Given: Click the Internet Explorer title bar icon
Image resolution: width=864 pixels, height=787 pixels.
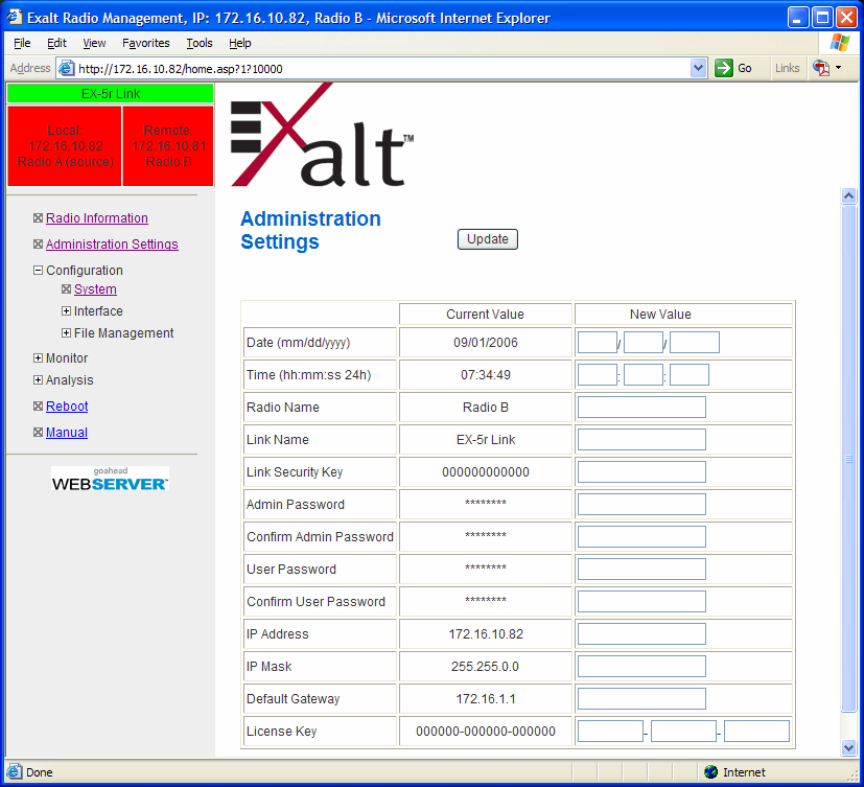Looking at the screenshot, I should [14, 18].
